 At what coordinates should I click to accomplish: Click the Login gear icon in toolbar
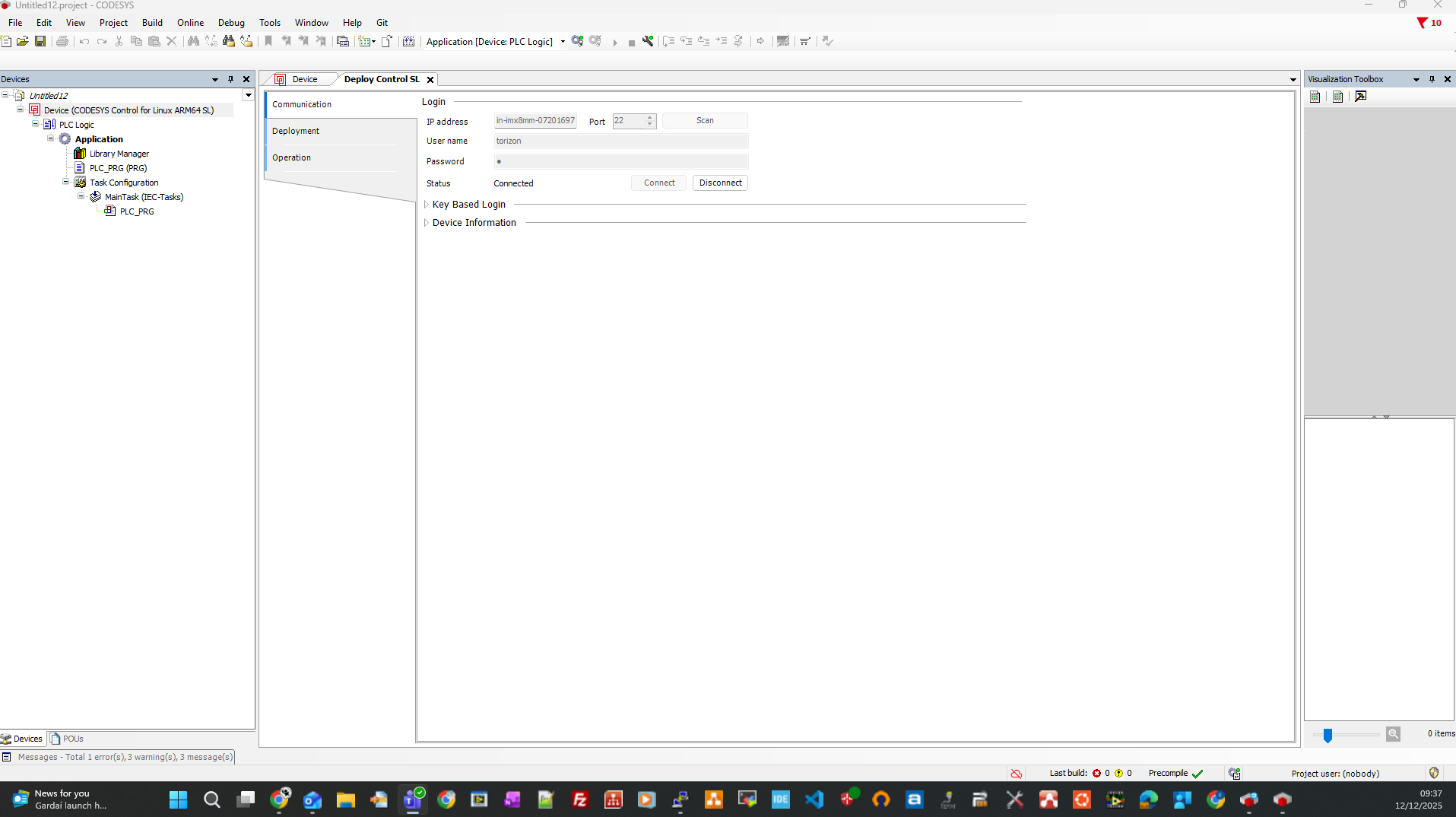point(577,41)
